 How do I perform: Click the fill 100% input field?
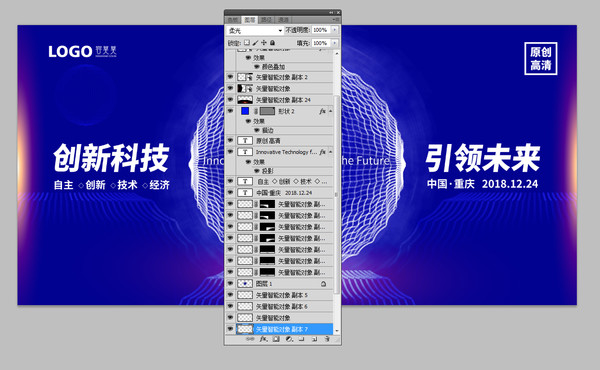pyautogui.click(x=321, y=43)
